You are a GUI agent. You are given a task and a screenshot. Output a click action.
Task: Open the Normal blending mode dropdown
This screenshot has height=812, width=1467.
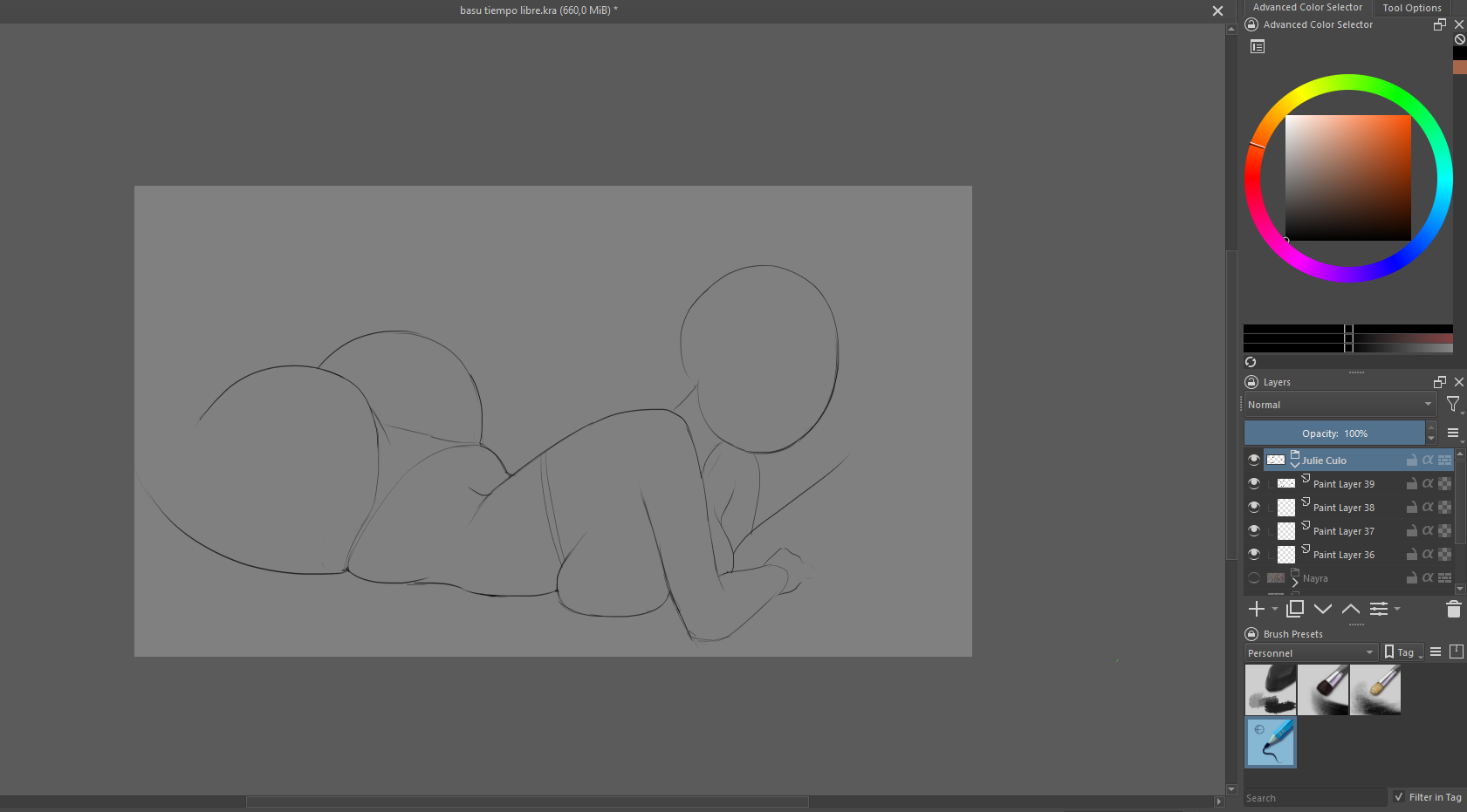[1339, 405]
